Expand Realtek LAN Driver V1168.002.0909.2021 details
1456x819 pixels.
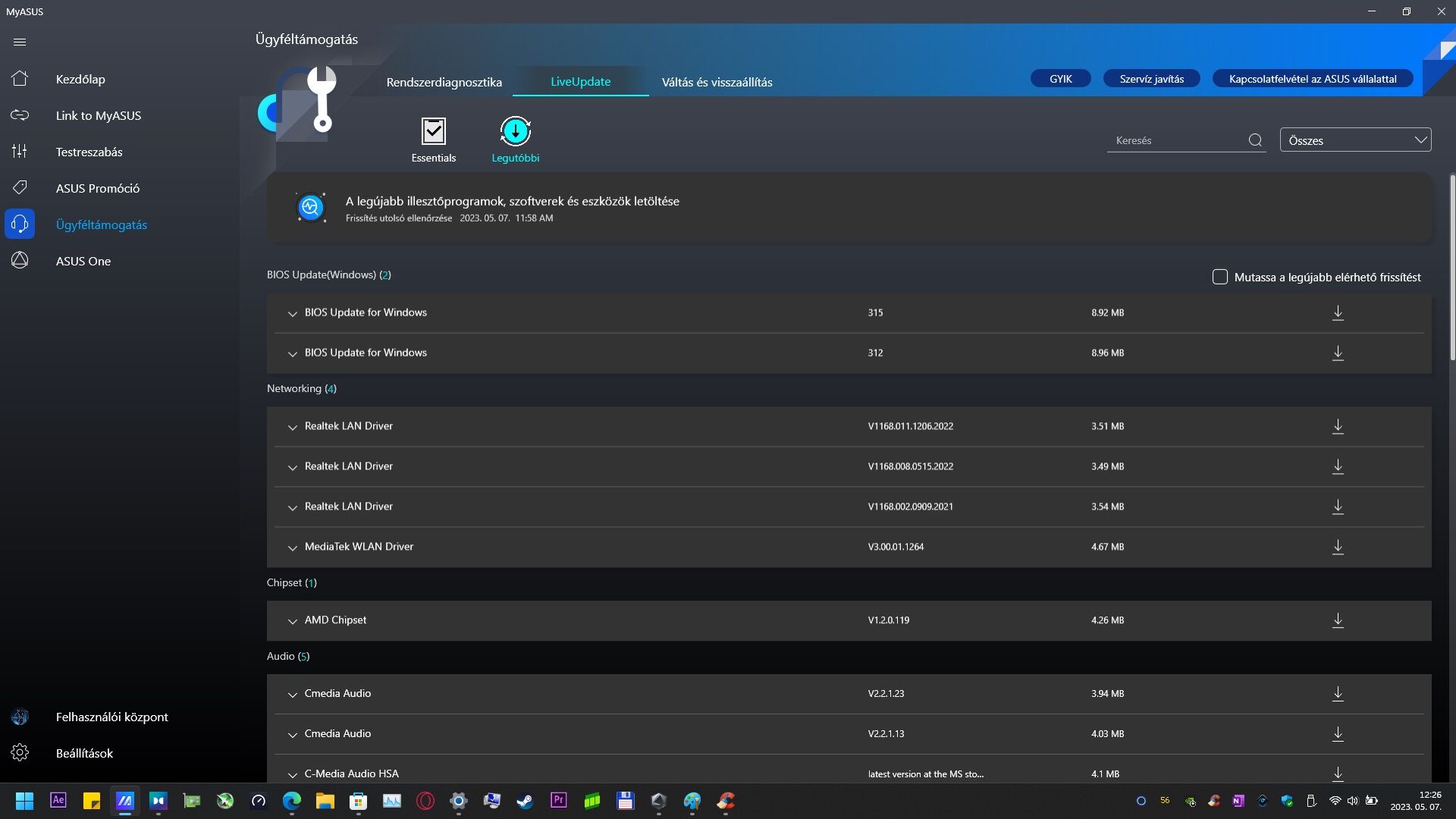(x=292, y=507)
